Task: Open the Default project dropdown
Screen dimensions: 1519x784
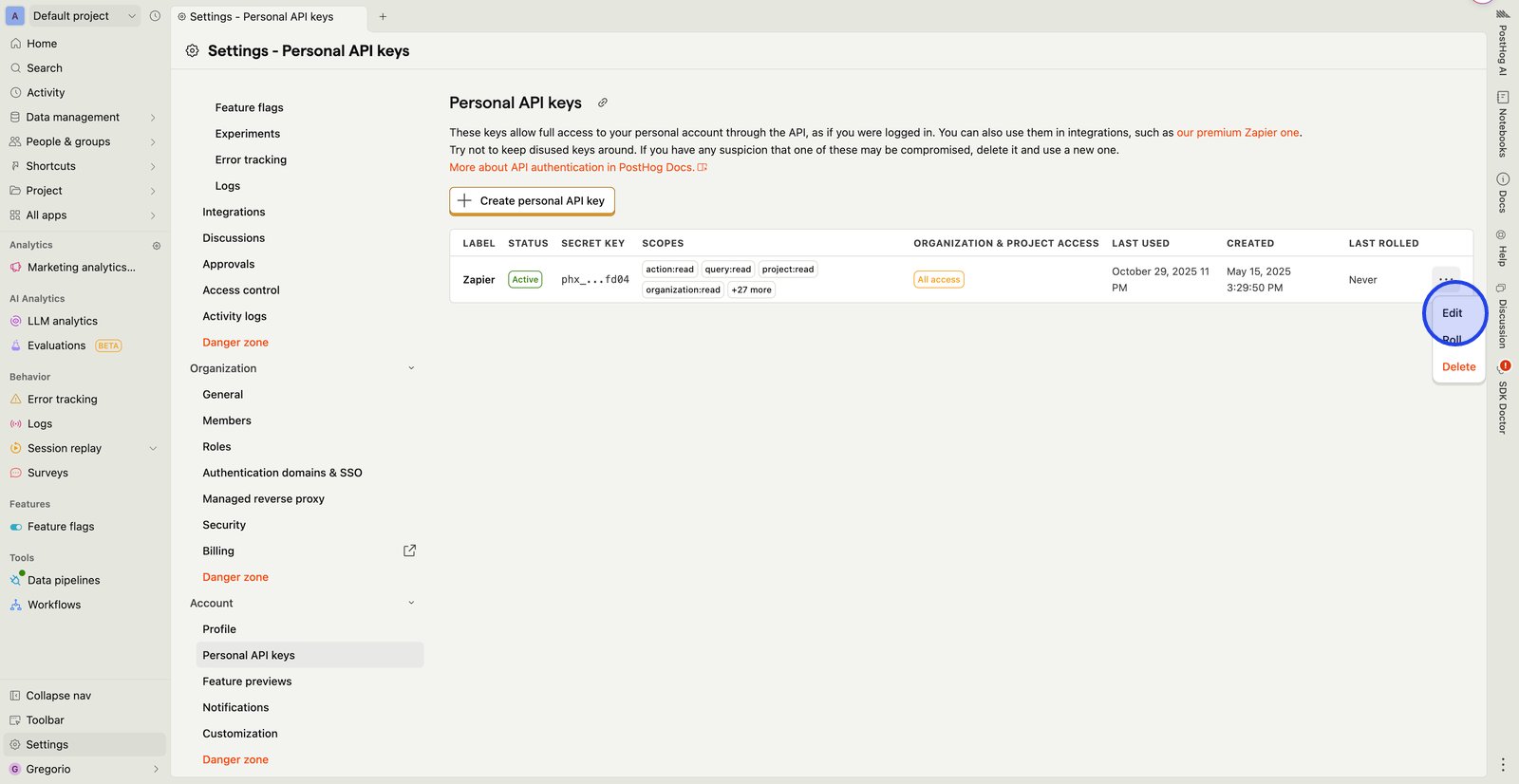Action: [x=72, y=16]
